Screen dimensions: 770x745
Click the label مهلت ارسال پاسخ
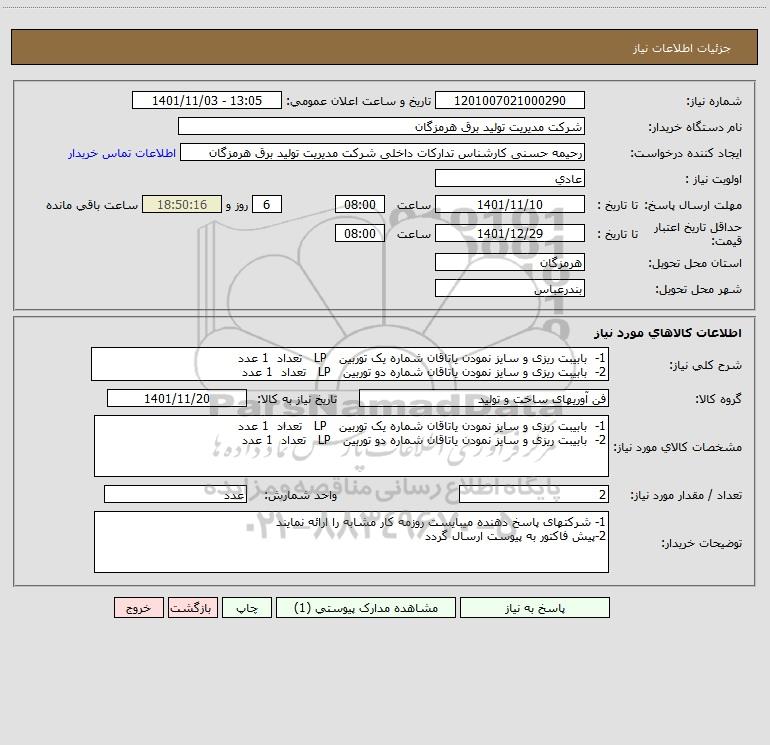point(693,205)
